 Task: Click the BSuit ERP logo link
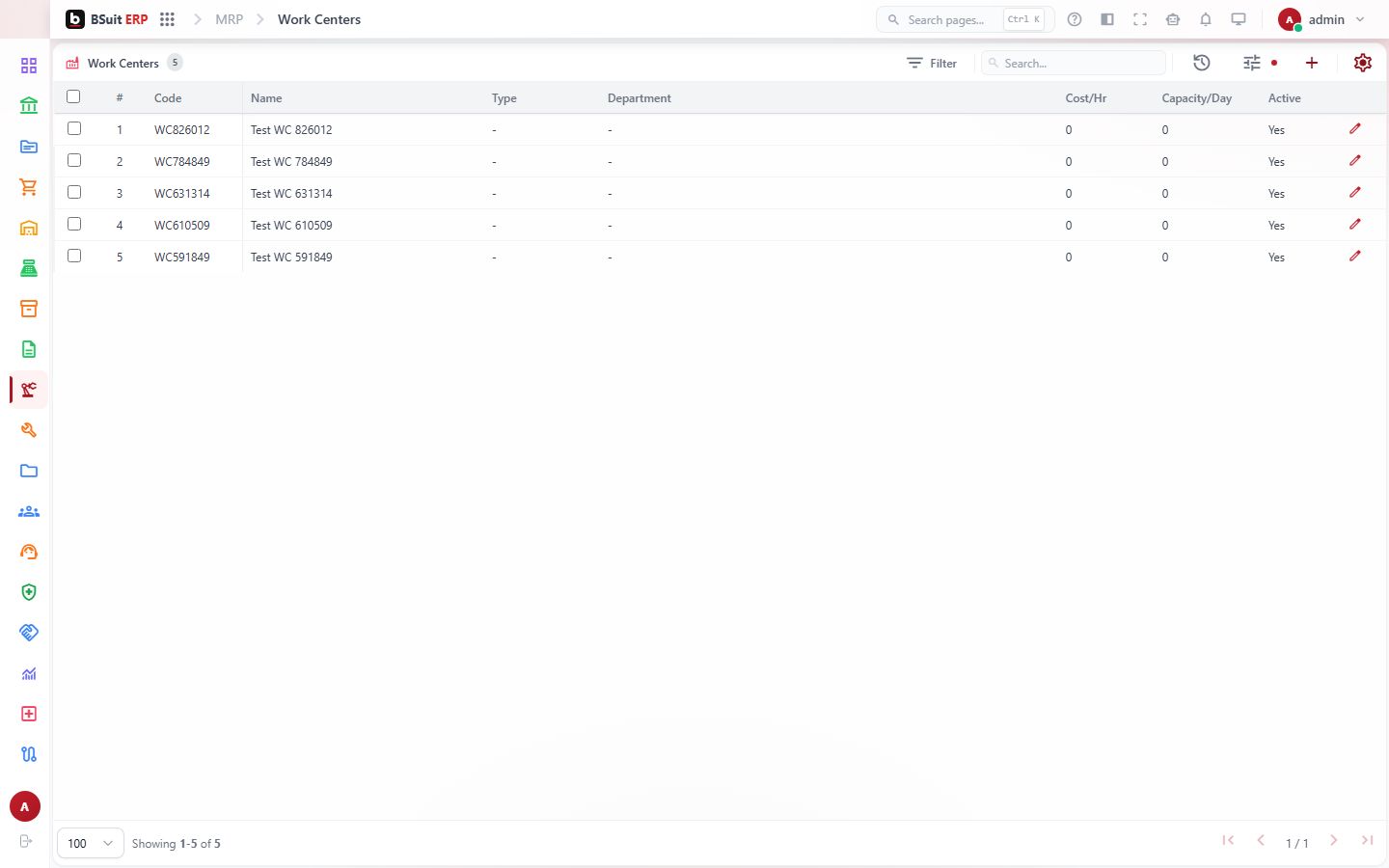click(x=107, y=19)
